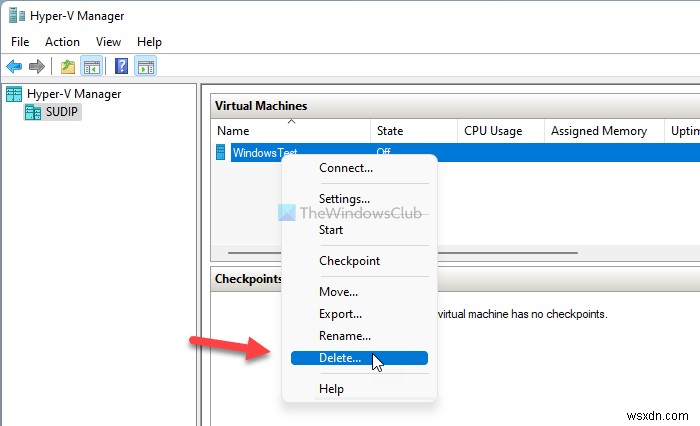The height and width of the screenshot is (426, 700).
Task: Select Hyper-V Manager root tree node
Action: click(74, 94)
